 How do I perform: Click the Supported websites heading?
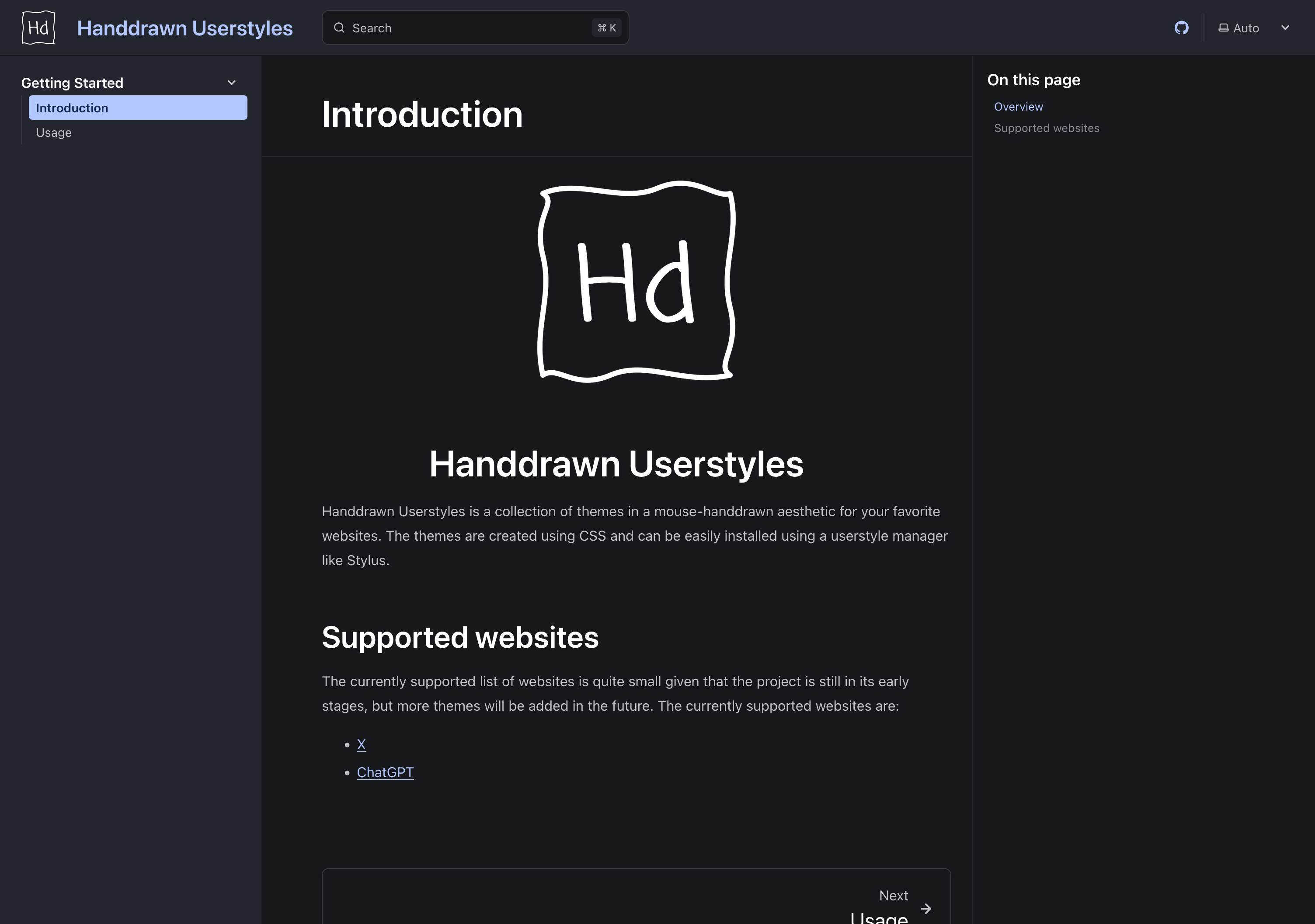pos(460,637)
